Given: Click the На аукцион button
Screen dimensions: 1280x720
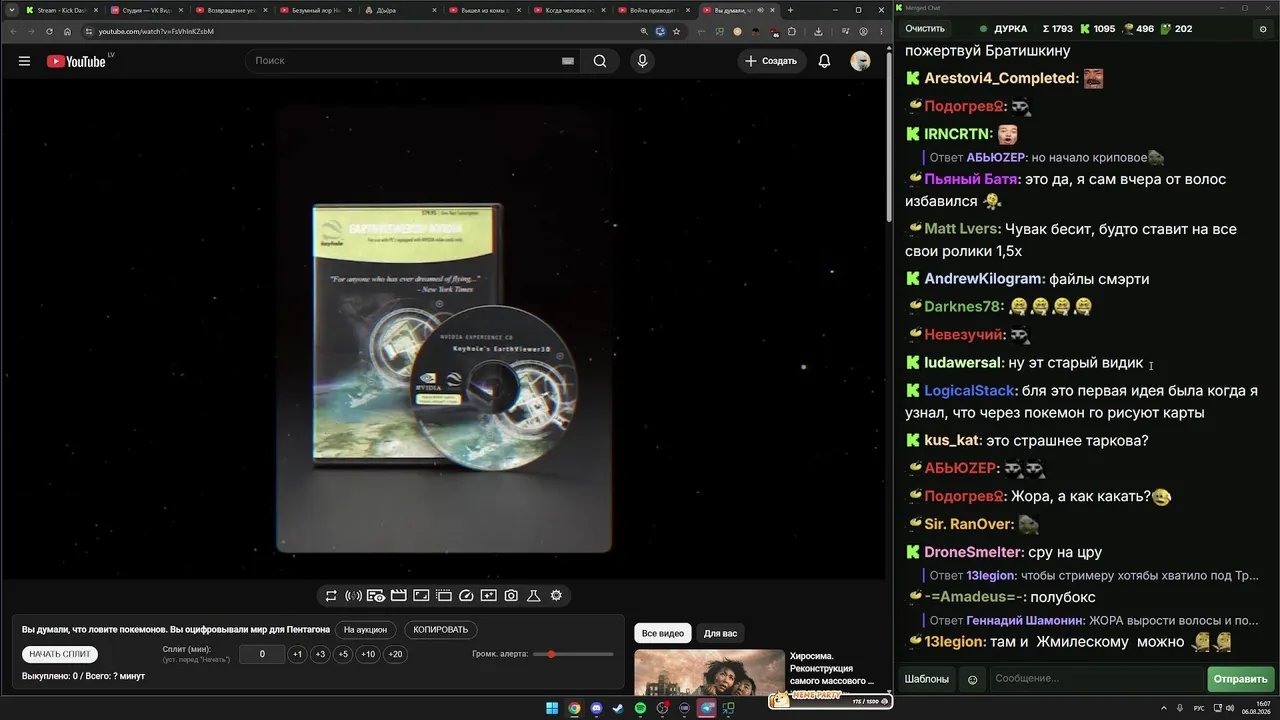Looking at the screenshot, I should (x=365, y=630).
